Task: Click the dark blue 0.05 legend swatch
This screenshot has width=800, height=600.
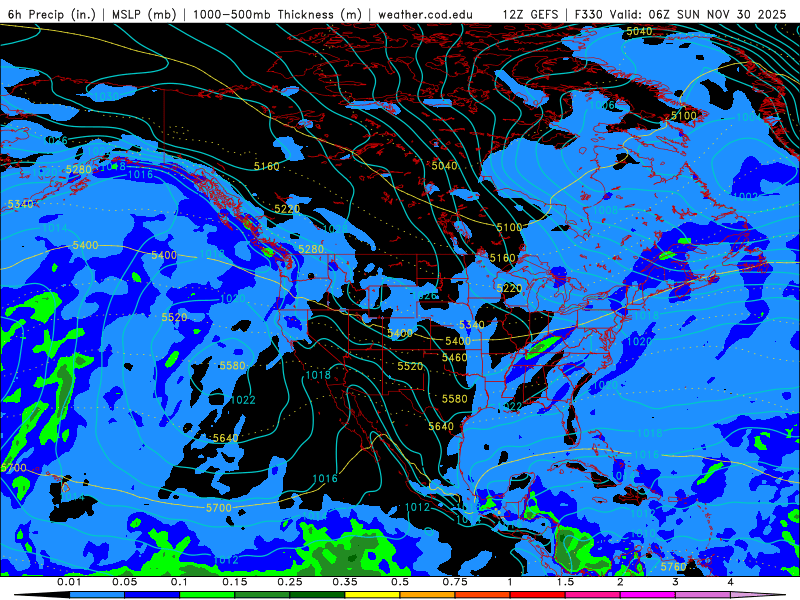Action: click(x=152, y=595)
